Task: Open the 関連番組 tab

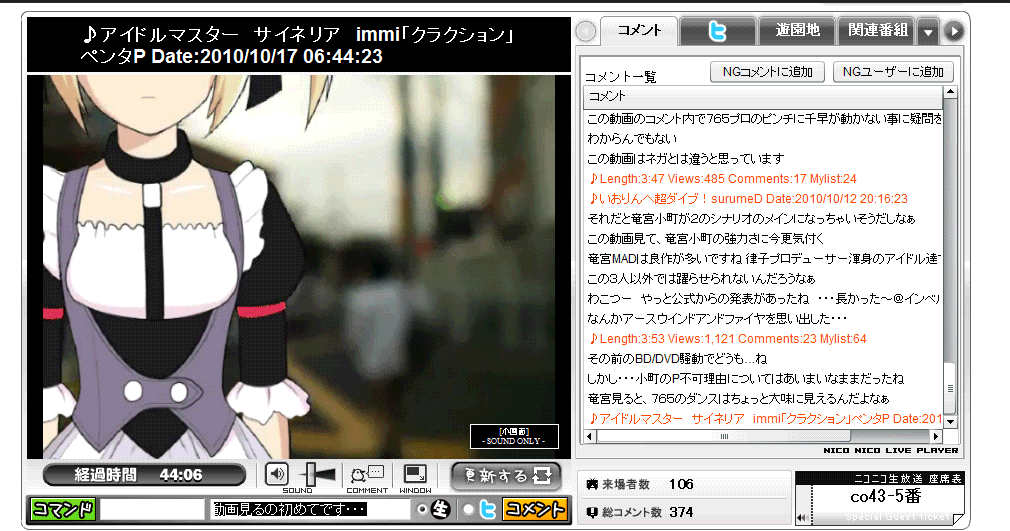Action: click(877, 30)
